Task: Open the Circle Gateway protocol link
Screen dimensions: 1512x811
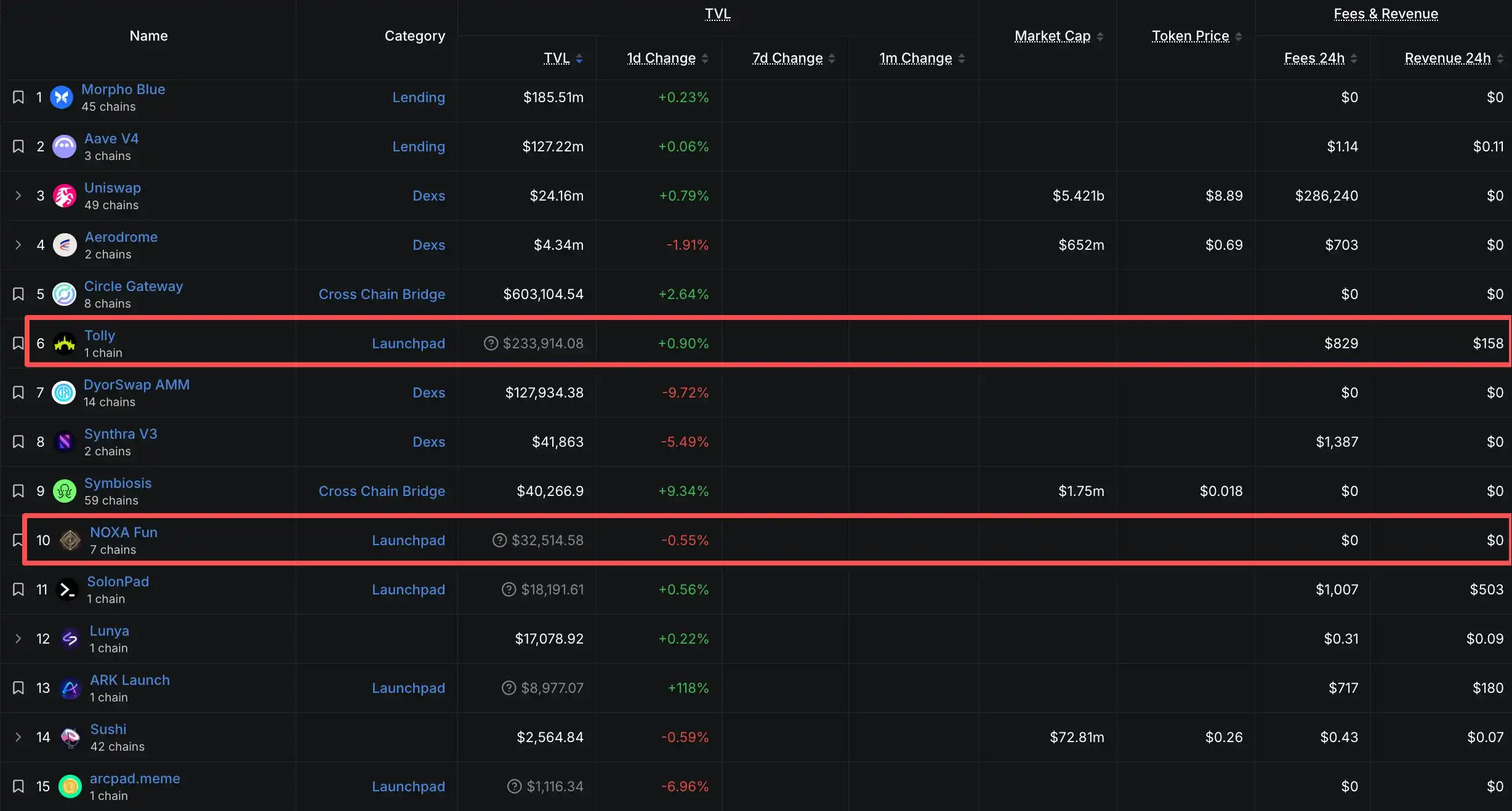Action: pos(134,286)
